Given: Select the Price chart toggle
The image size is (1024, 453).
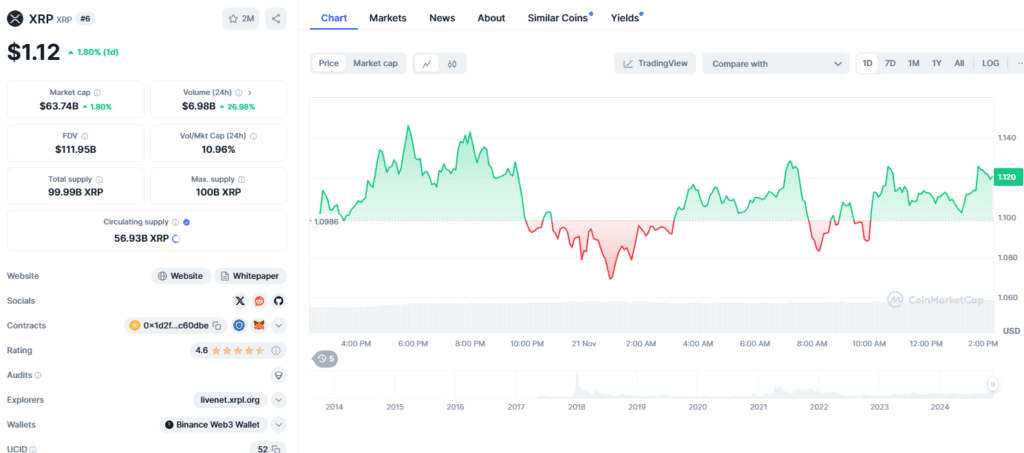Looking at the screenshot, I should coord(328,63).
